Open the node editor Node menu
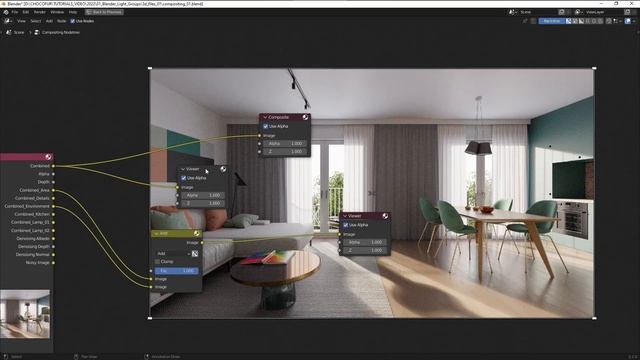 click(62, 21)
